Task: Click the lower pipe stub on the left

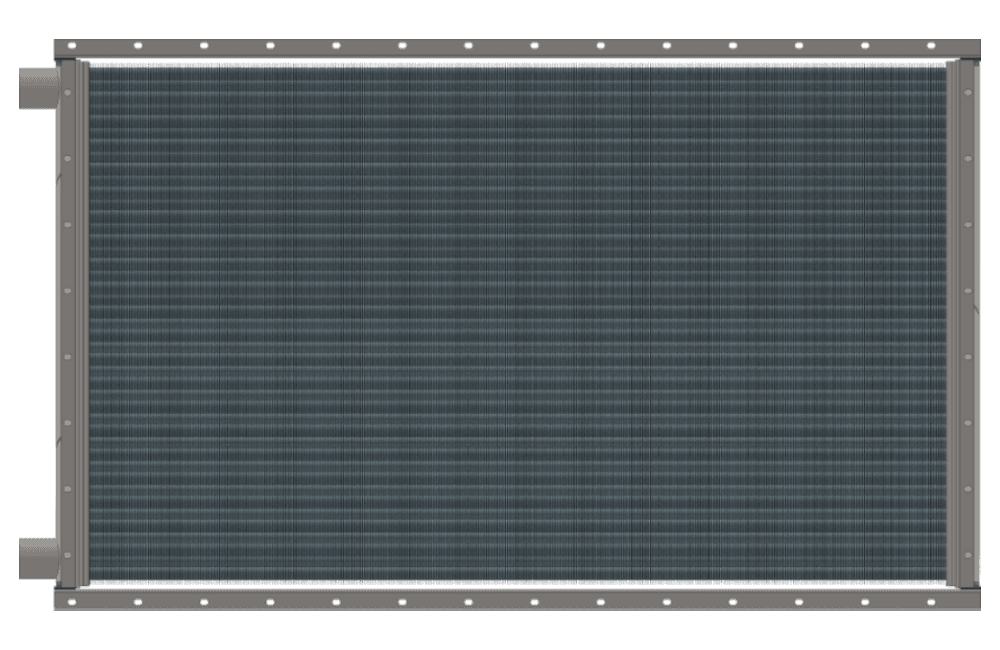Action: [38, 557]
